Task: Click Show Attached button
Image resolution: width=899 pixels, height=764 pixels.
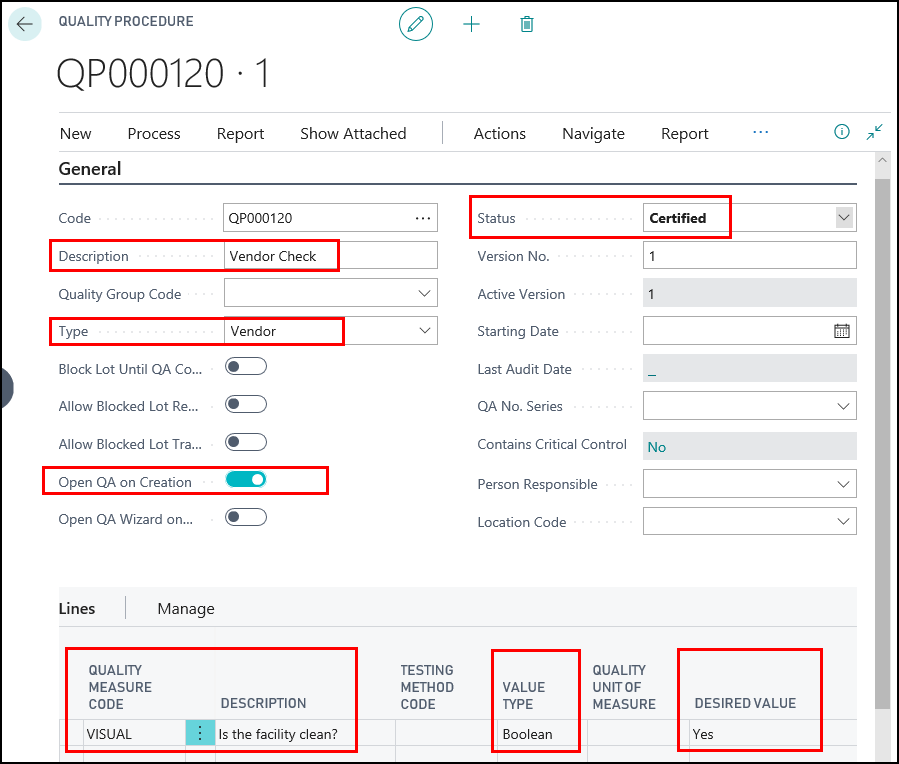Action: coord(353,133)
